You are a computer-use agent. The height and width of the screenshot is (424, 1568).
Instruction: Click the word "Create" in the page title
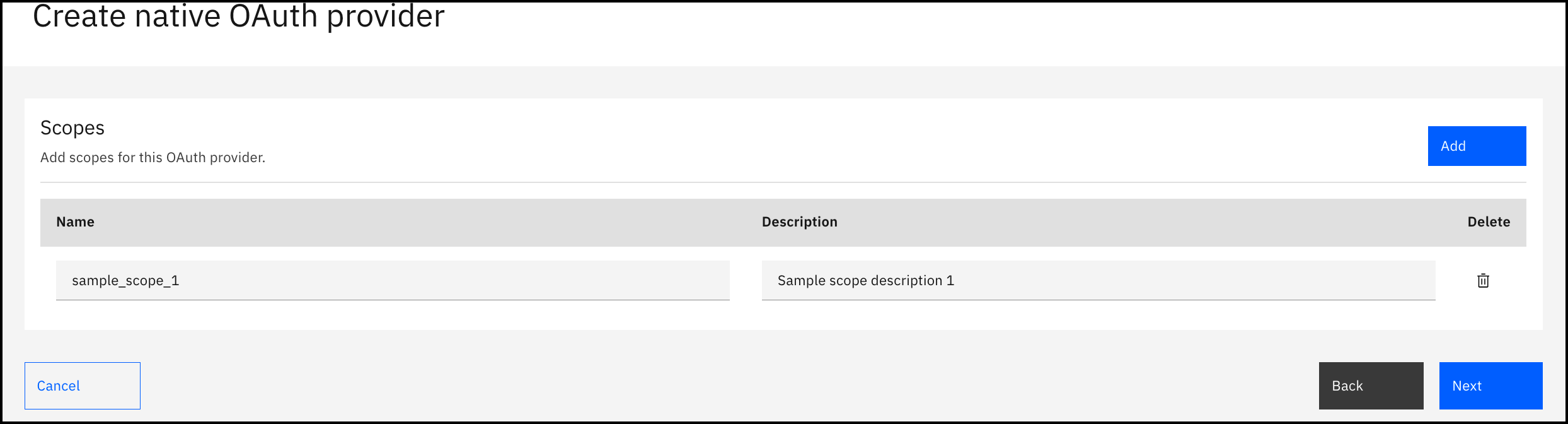(78, 16)
